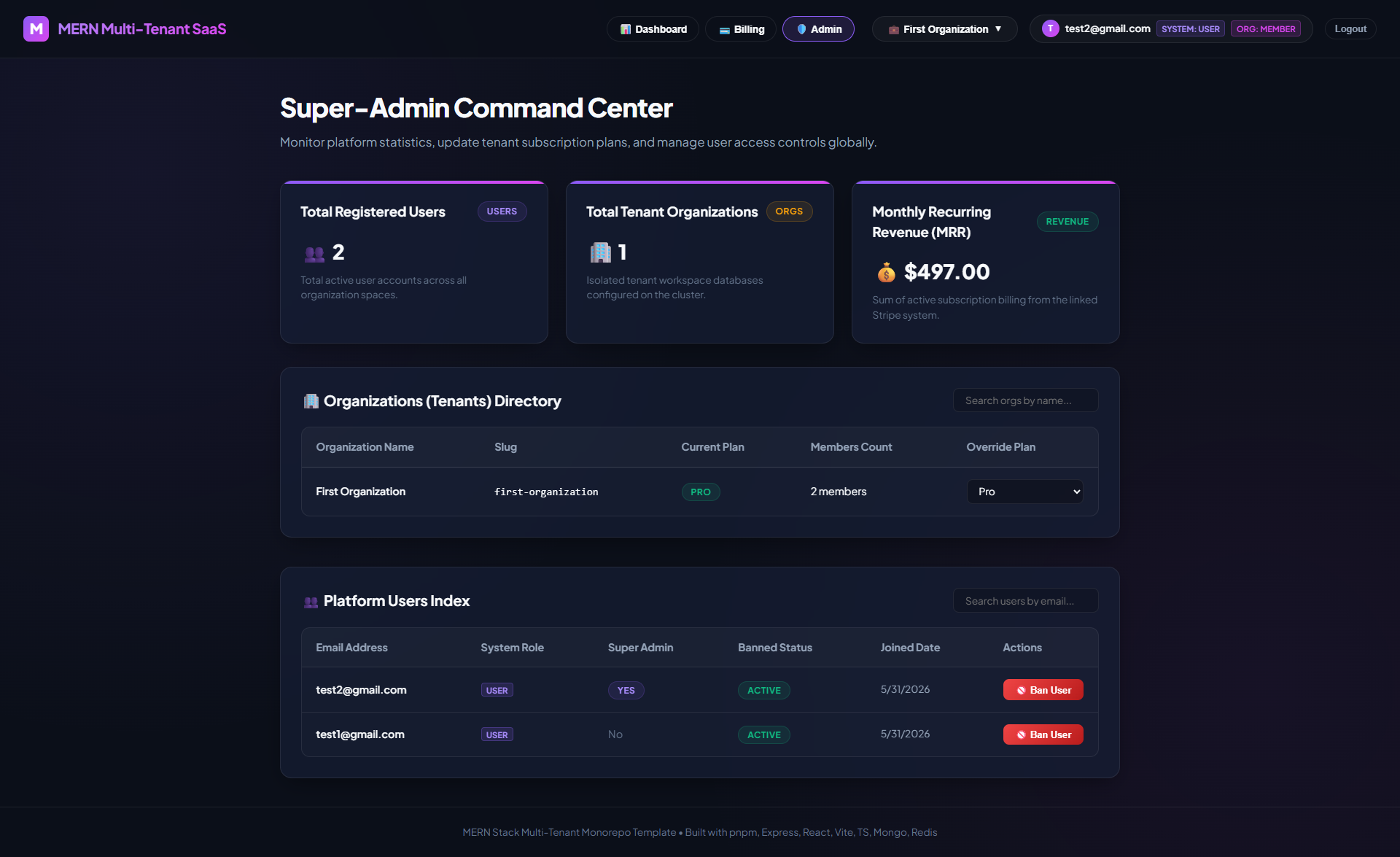Image resolution: width=1400 pixels, height=857 pixels.
Task: Focus the Search orgs by name field
Action: [1025, 400]
